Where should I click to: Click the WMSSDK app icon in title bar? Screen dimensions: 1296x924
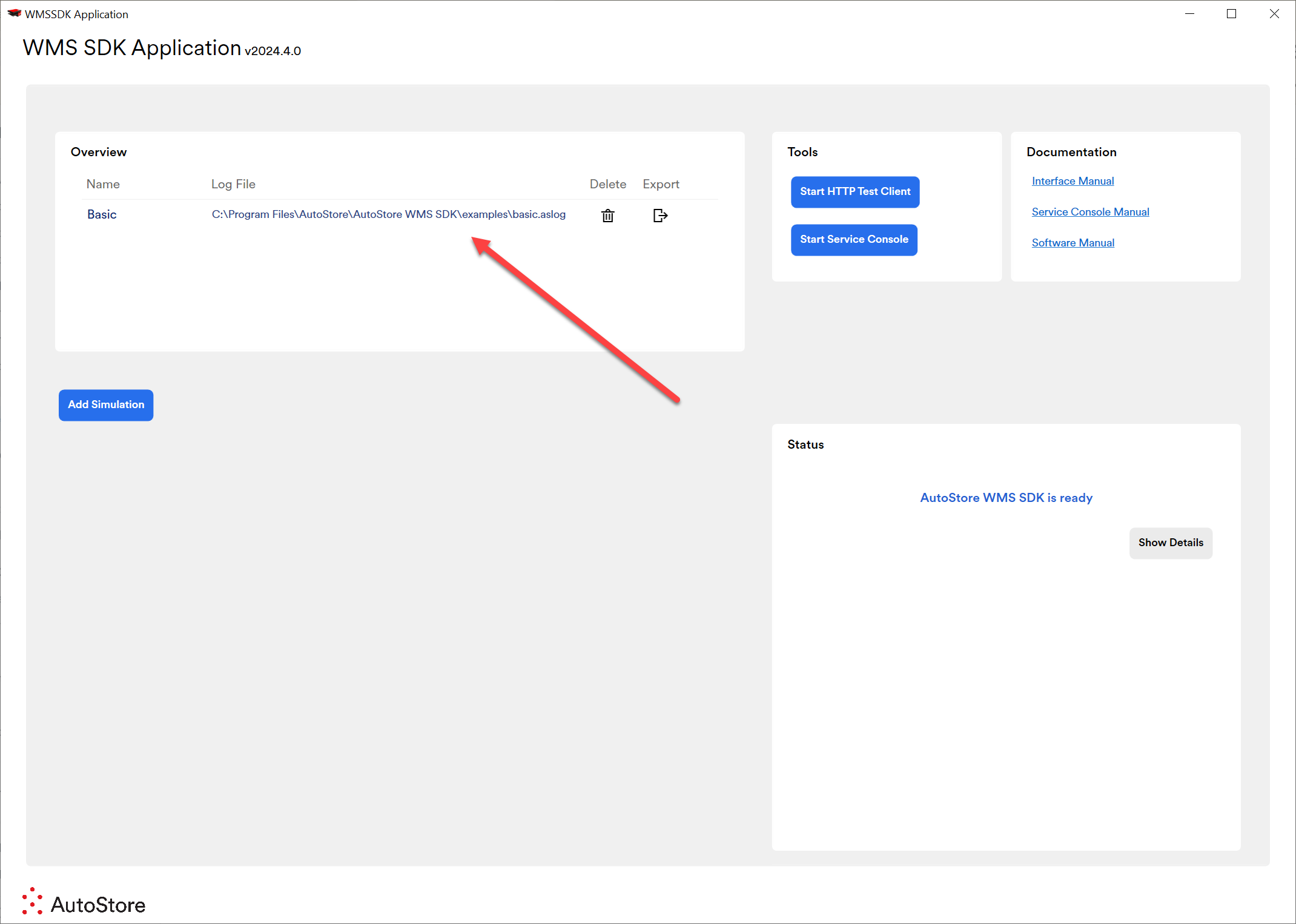pyautogui.click(x=14, y=13)
